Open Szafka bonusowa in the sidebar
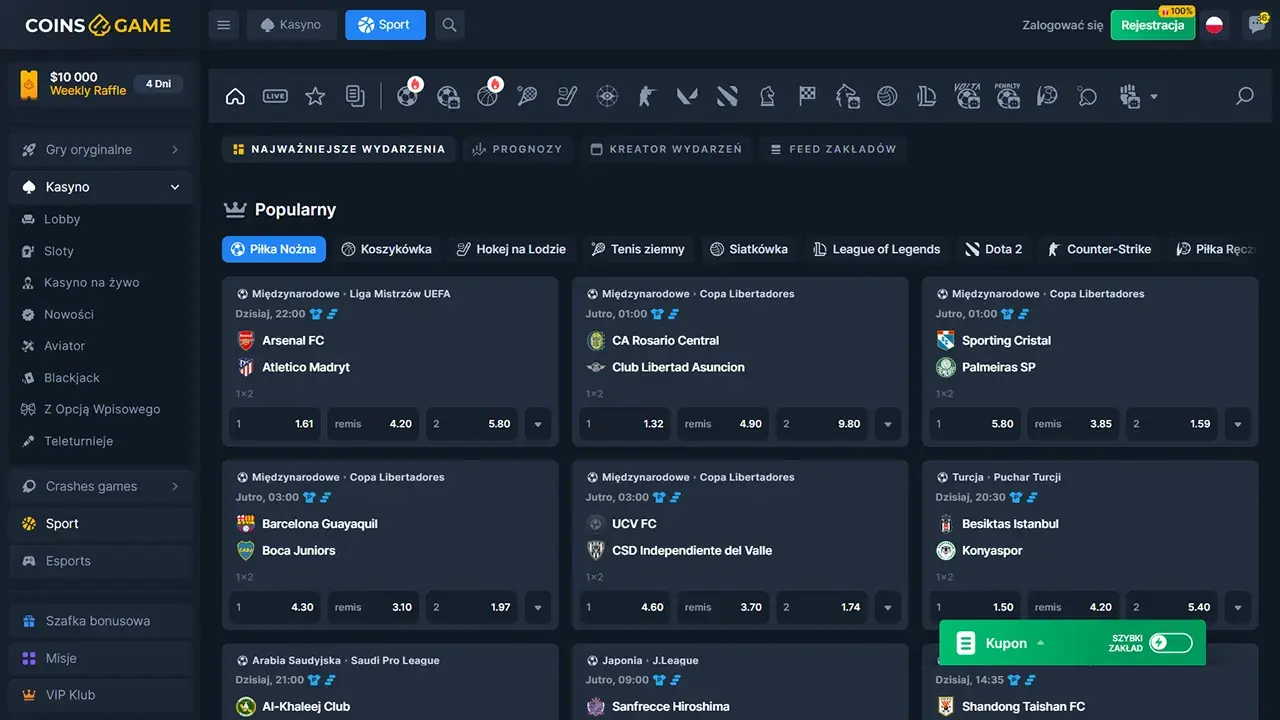This screenshot has width=1280, height=720. 100,621
